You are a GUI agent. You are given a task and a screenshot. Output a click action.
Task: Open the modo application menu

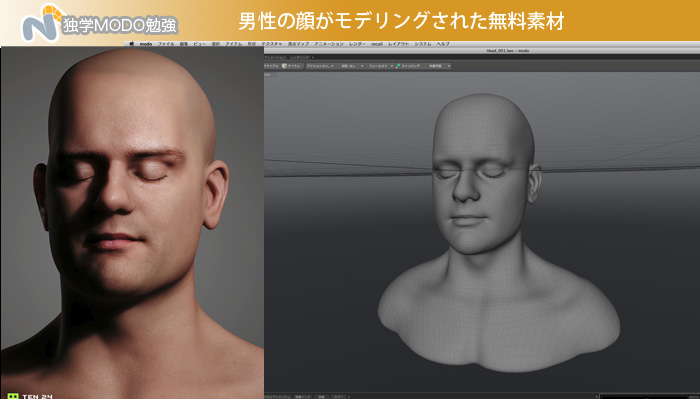[146, 44]
